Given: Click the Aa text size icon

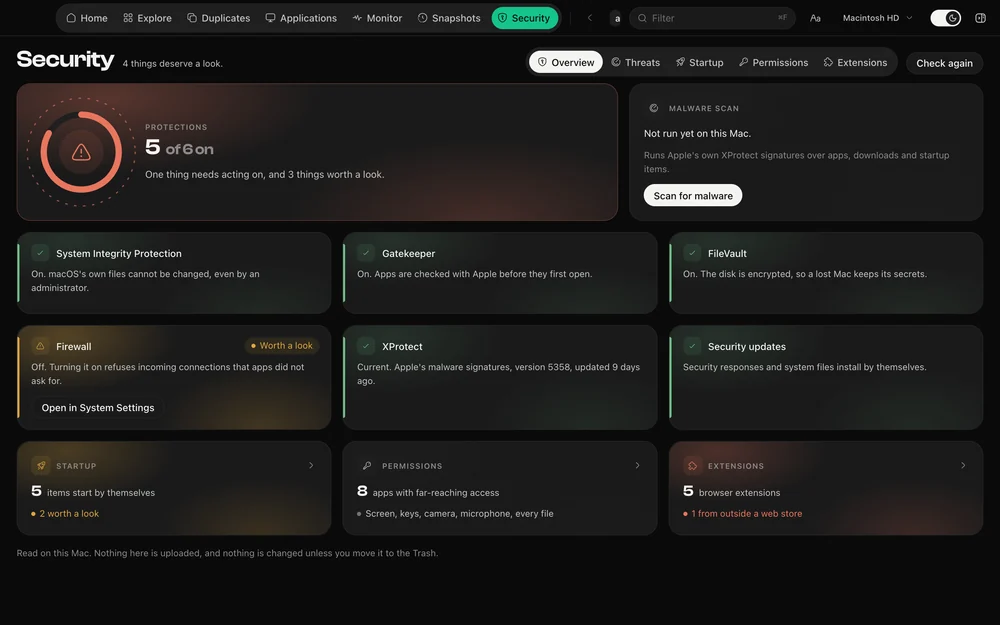Looking at the screenshot, I should (815, 18).
